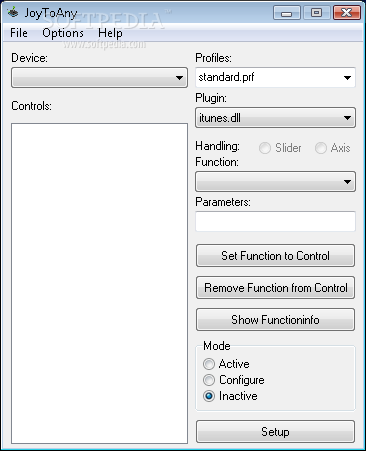
Task: Select the Inactive mode radio button
Action: pos(209,396)
